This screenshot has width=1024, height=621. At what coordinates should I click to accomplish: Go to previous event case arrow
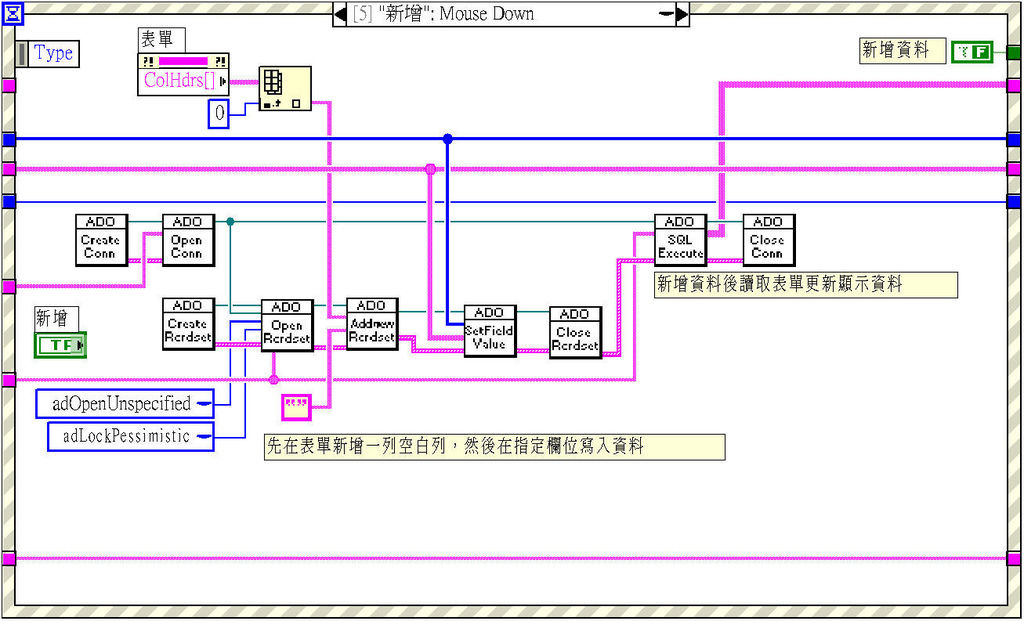(340, 14)
